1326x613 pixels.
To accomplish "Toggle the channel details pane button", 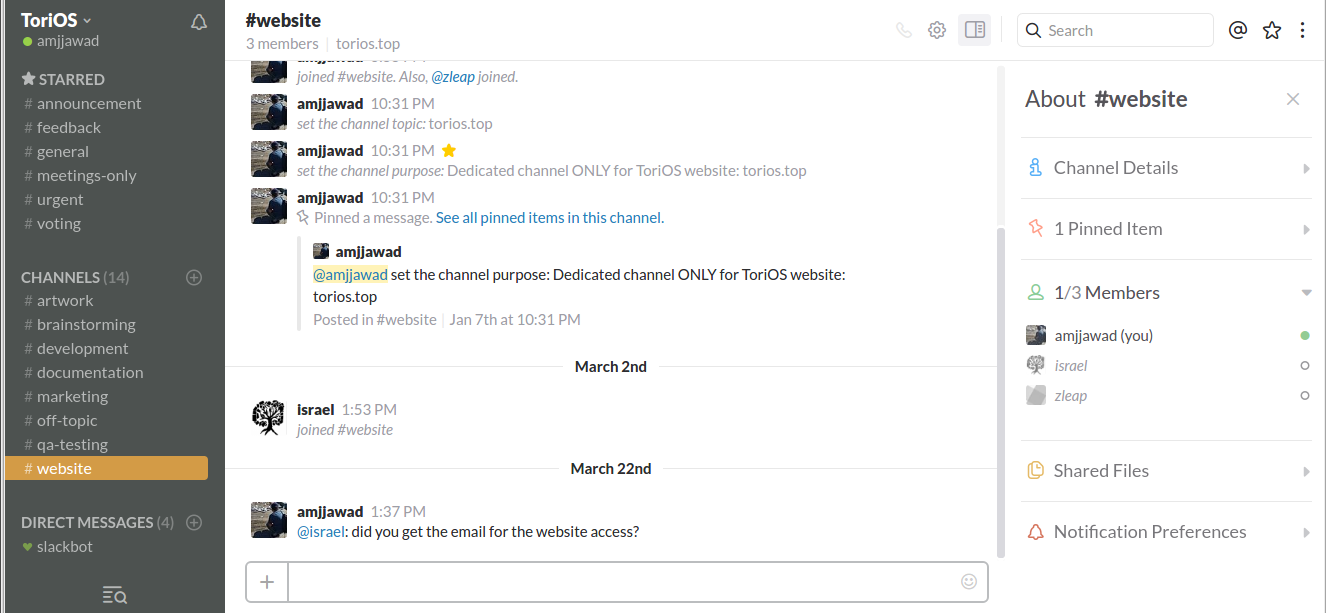I will pos(974,30).
